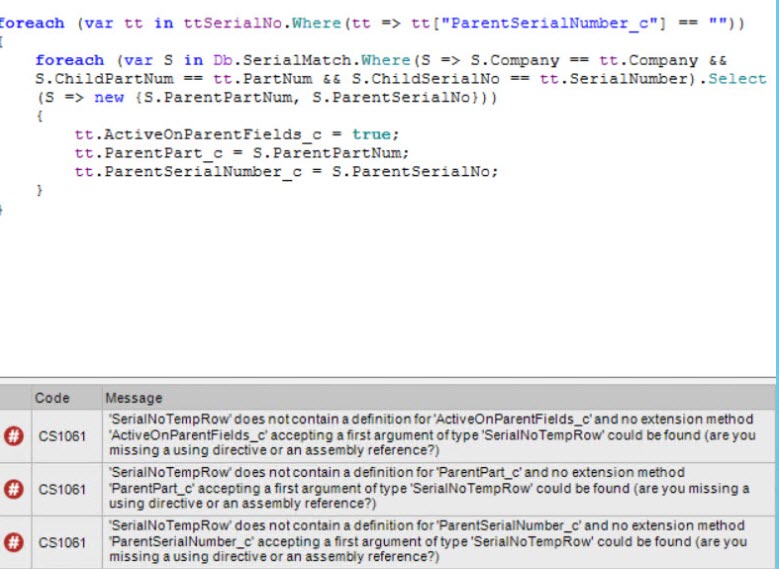Viewport: 779px width, 569px height.
Task: Click error icon for ParentSerialNumber_c message
Action: tap(14, 542)
